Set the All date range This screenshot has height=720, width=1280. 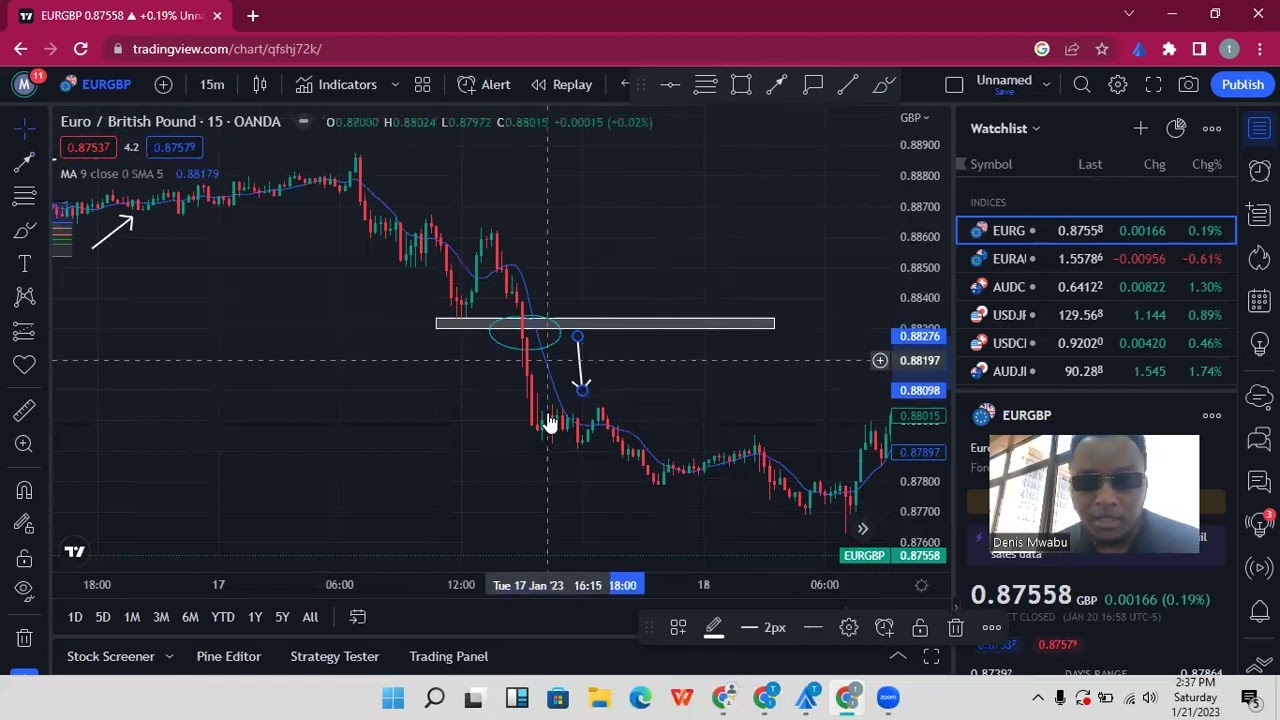point(310,617)
